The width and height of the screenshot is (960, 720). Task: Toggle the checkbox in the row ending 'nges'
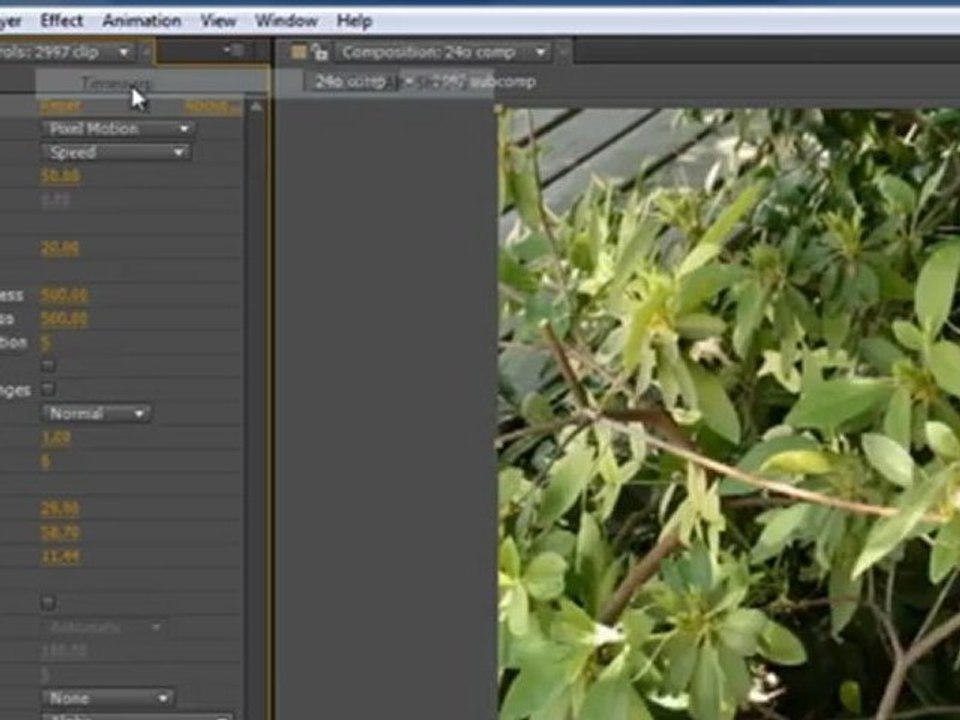tap(48, 388)
